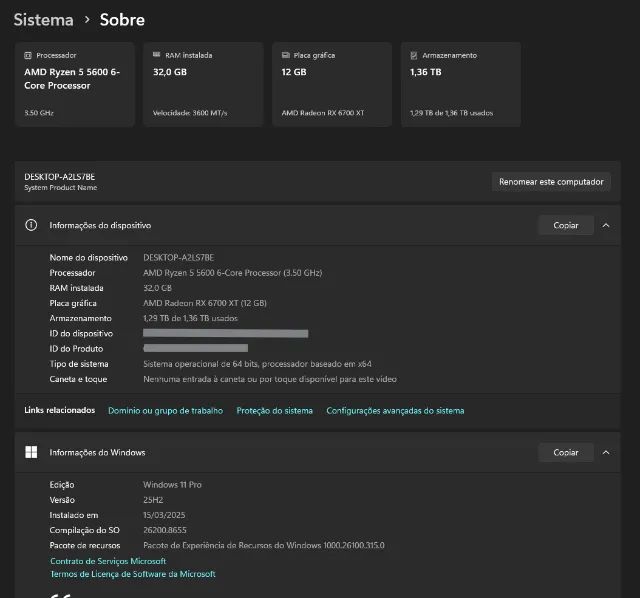Click Sistema operacional de 64 bits value
The image size is (640, 598).
pos(258,364)
